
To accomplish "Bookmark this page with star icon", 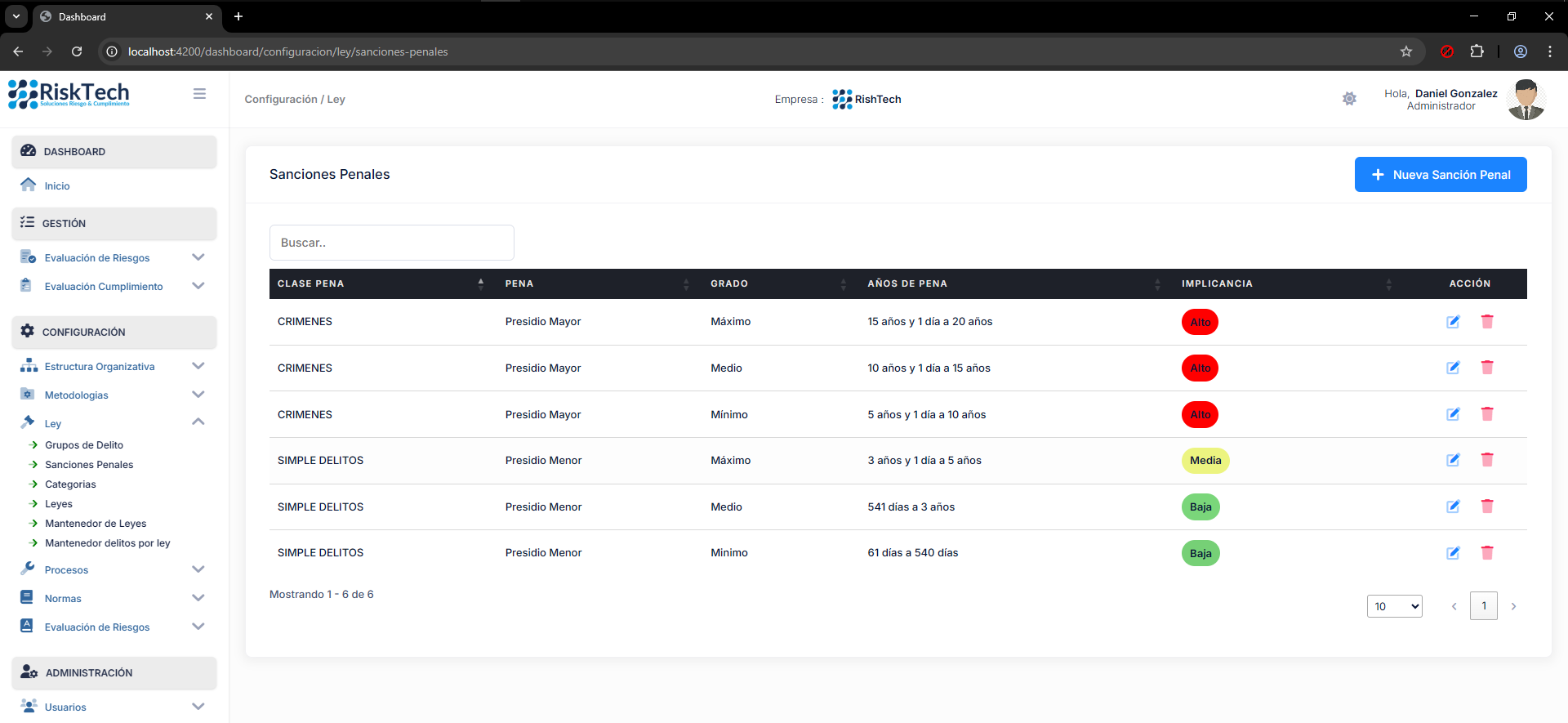I will (x=1405, y=51).
